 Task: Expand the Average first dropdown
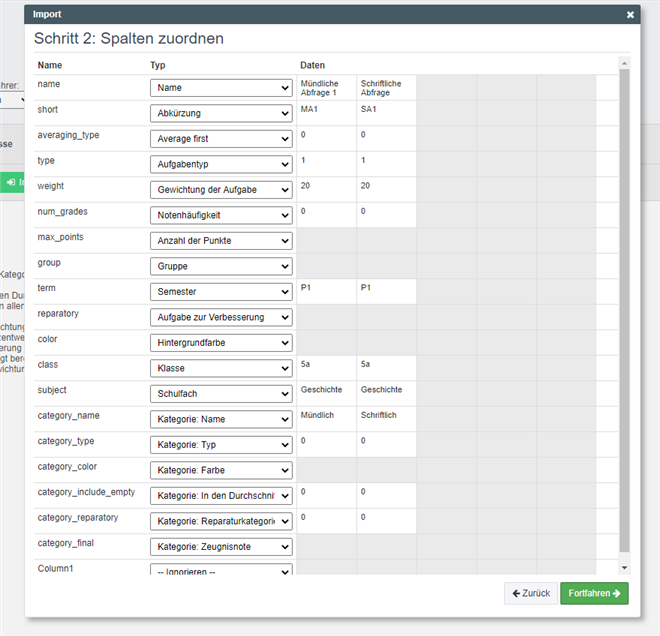(221, 139)
